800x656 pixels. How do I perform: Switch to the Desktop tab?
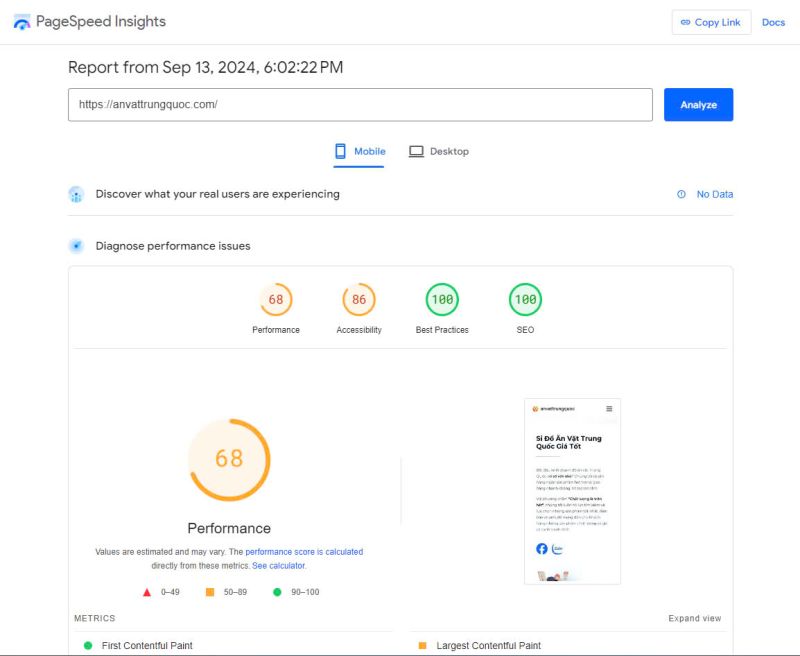click(439, 152)
